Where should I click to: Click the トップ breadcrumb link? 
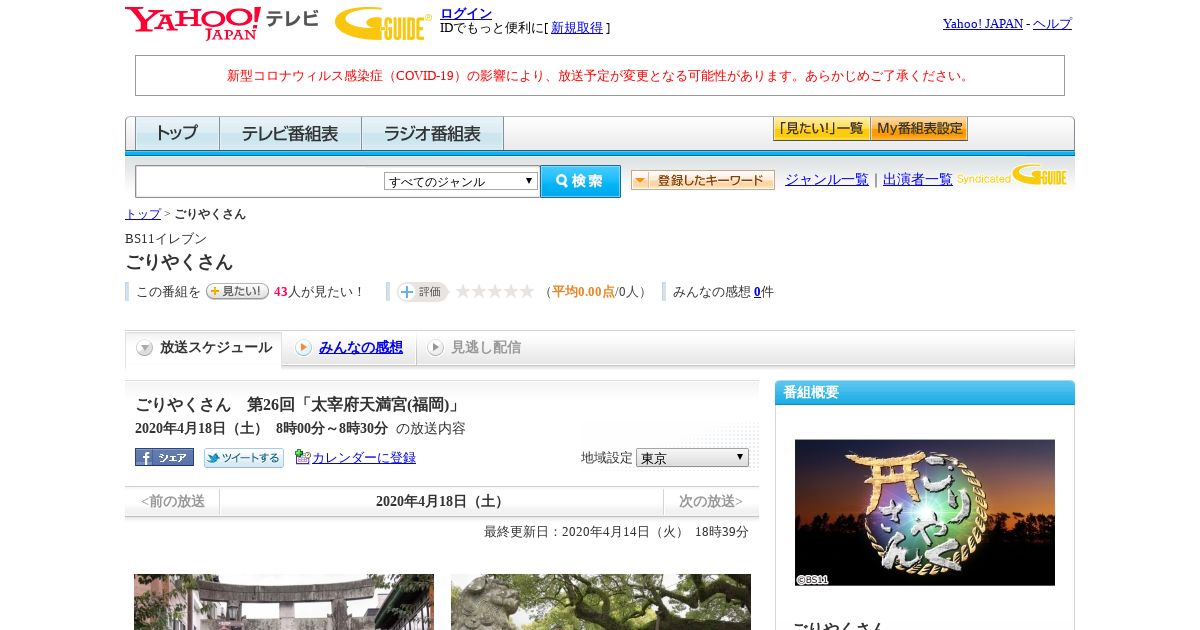point(143,214)
